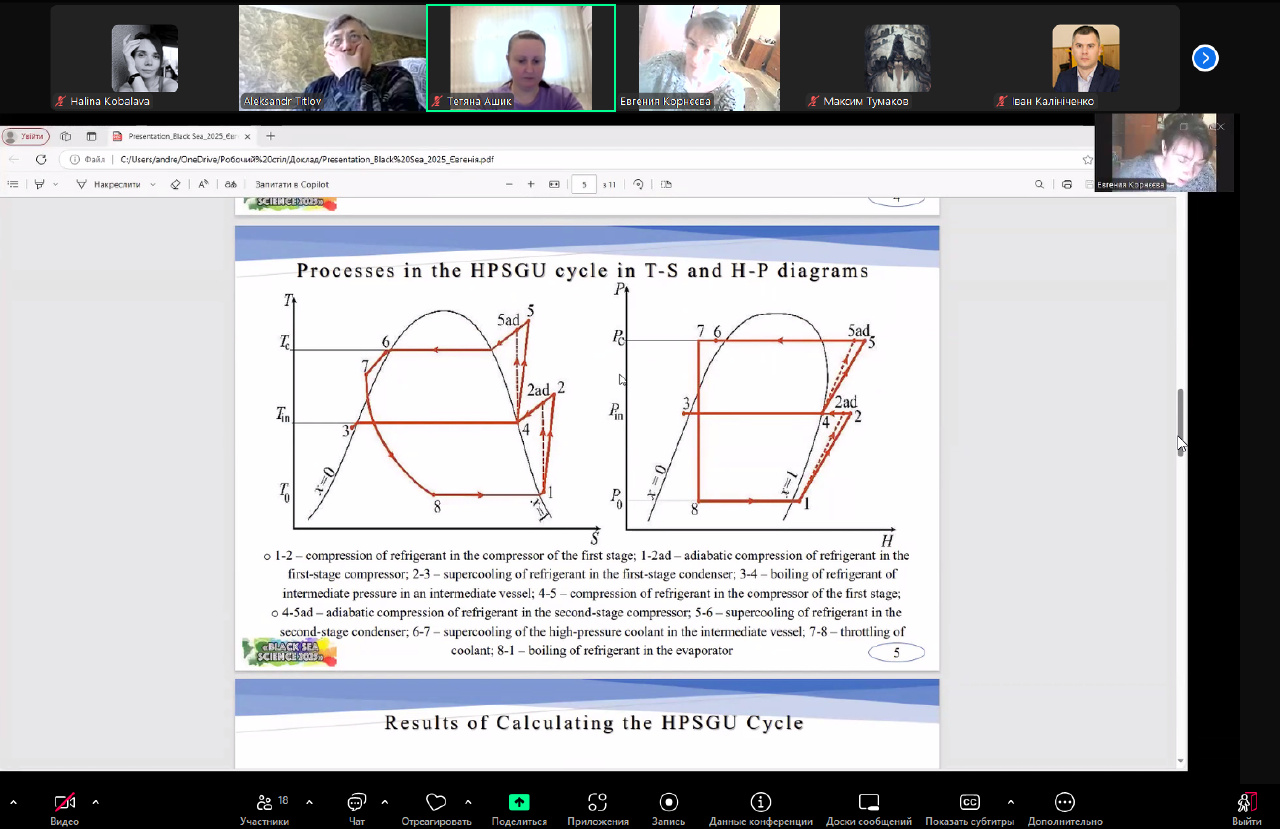This screenshot has width=1280, height=829.
Task: Add page to favorites star icon
Action: pos(1087,159)
